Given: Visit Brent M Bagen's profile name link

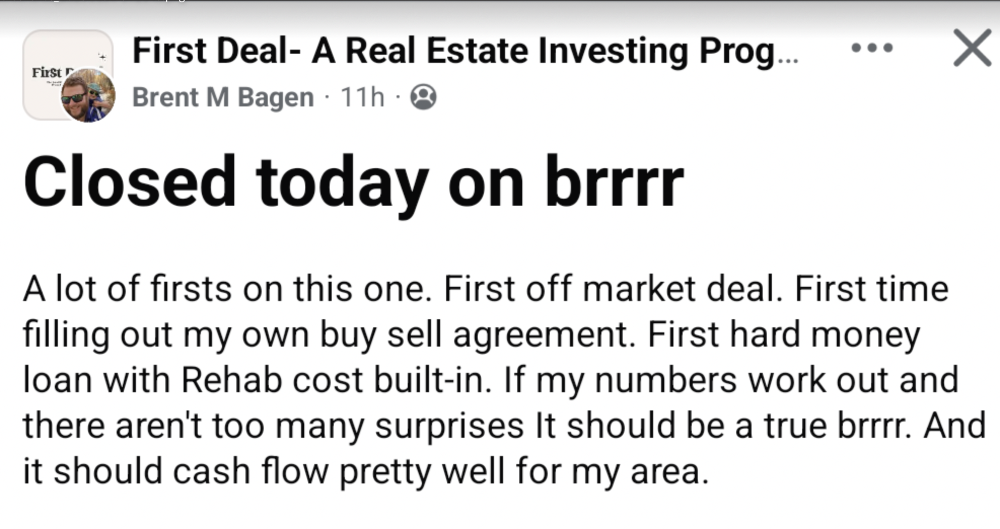Looking at the screenshot, I should tap(222, 98).
